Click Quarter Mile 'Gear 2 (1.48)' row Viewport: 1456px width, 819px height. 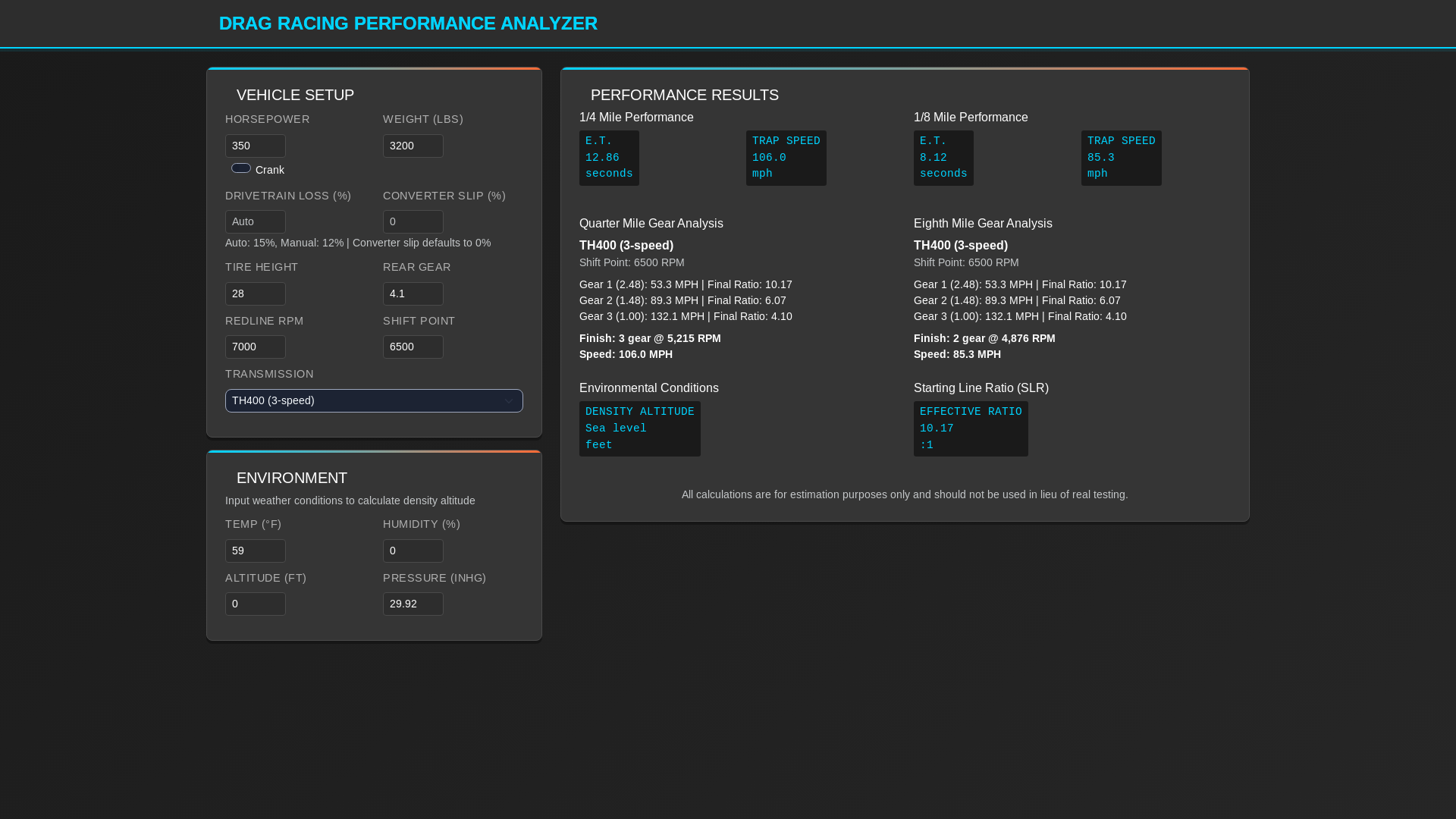click(x=682, y=300)
